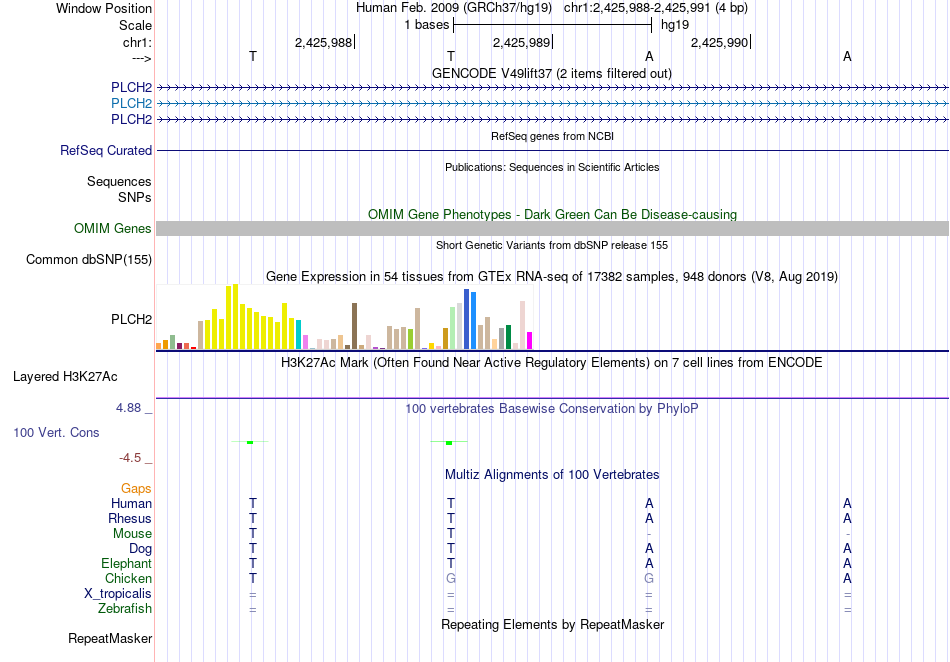Open GENCODE V49lift37 track title
The image size is (950, 662).
click(552, 73)
